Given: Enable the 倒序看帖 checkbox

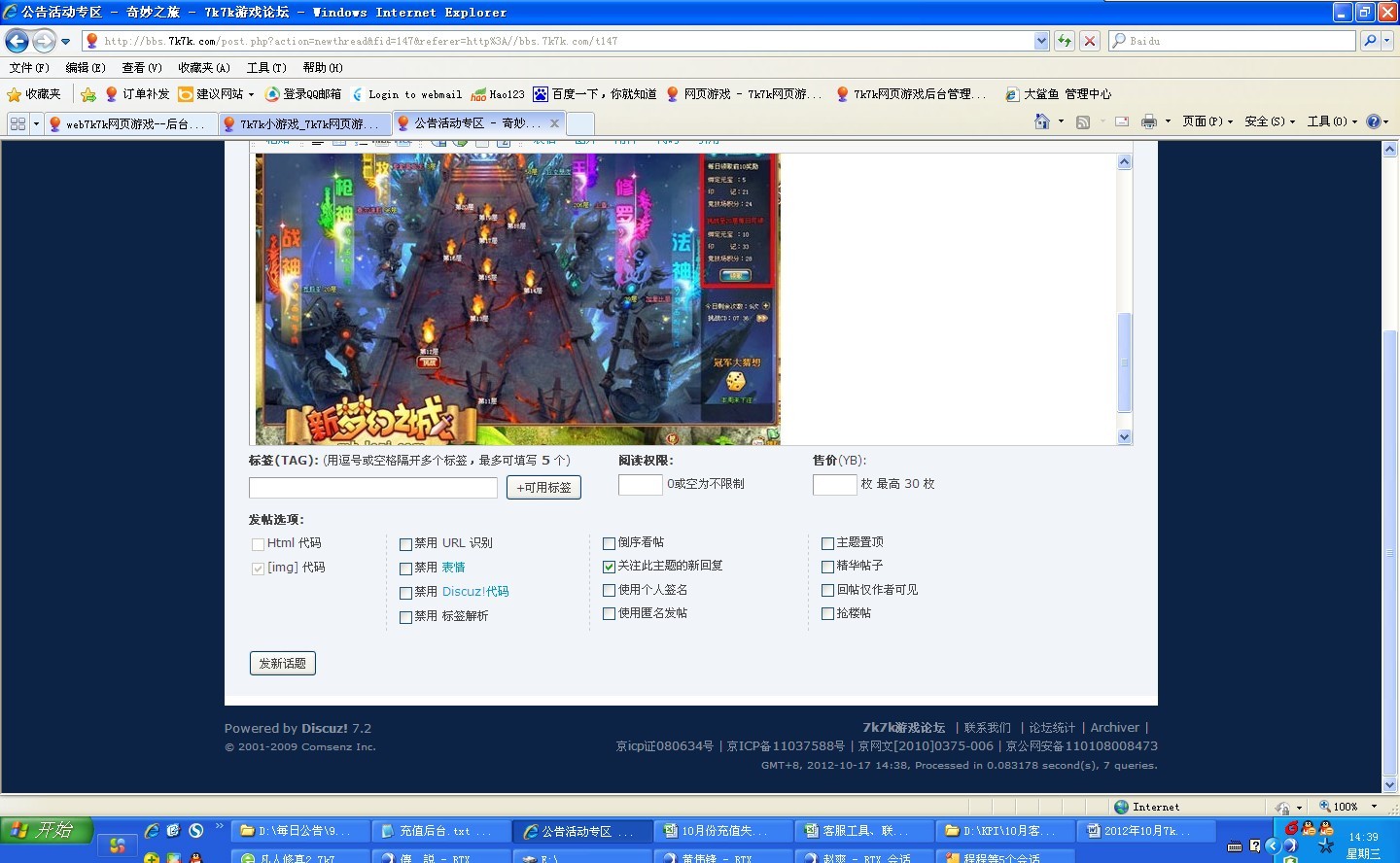Looking at the screenshot, I should coord(609,543).
